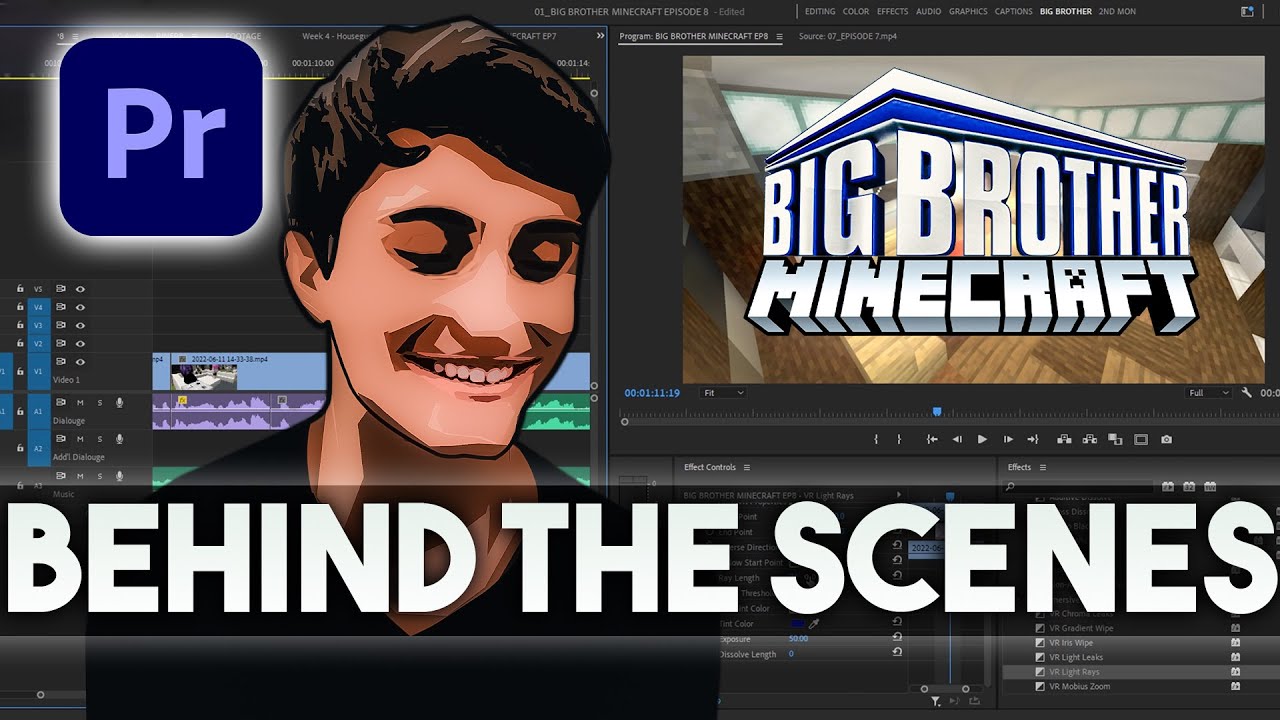Target track A1 header
1280x720 pixels.
click(x=38, y=411)
